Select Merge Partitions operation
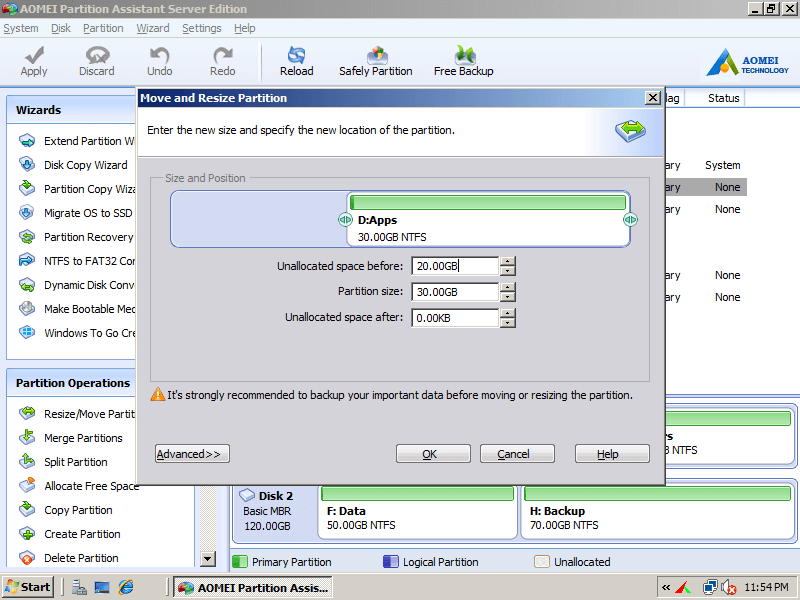Screen dimensions: 800x600 pyautogui.click(x=70, y=438)
